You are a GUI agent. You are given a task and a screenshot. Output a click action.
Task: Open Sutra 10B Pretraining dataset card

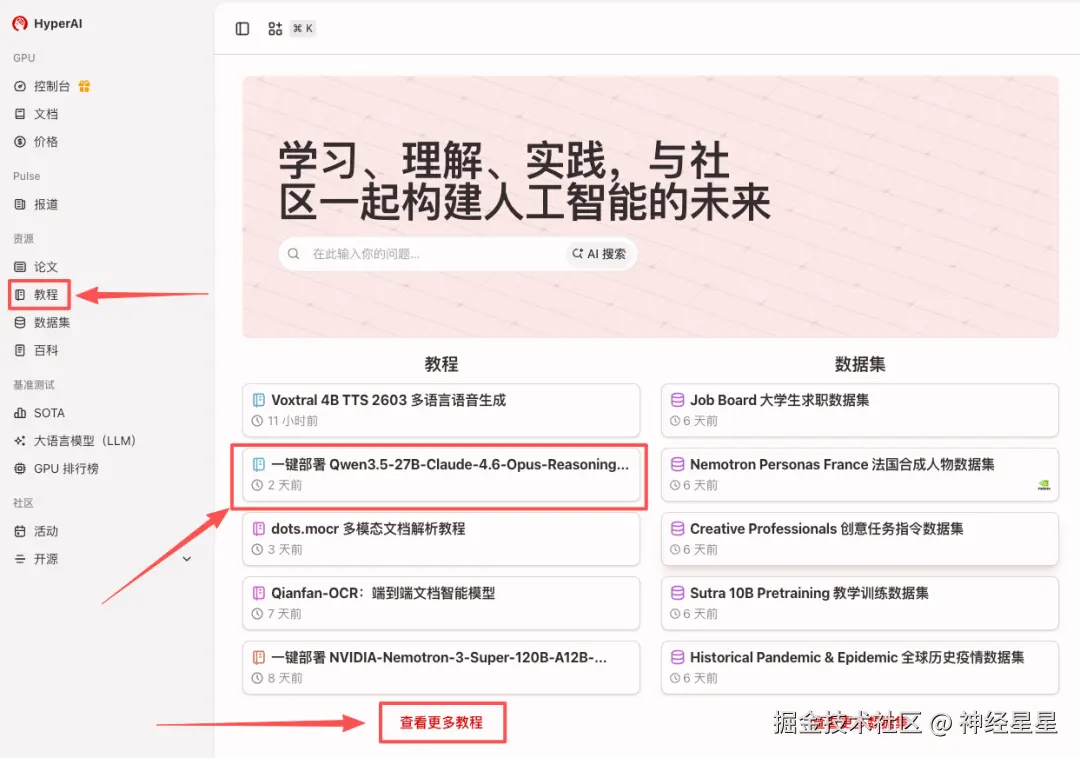pos(860,603)
